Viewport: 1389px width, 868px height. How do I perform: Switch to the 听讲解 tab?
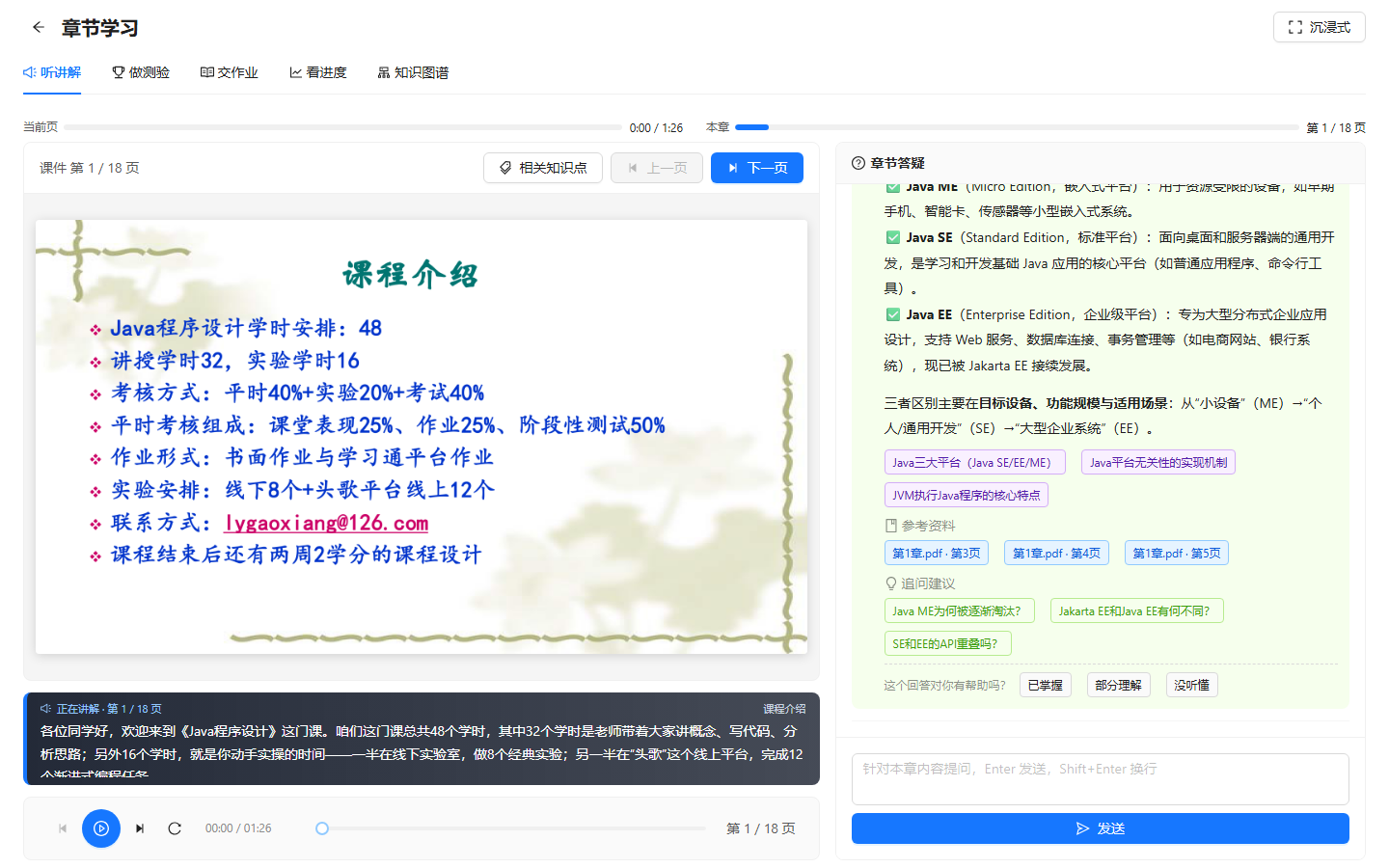[52, 72]
